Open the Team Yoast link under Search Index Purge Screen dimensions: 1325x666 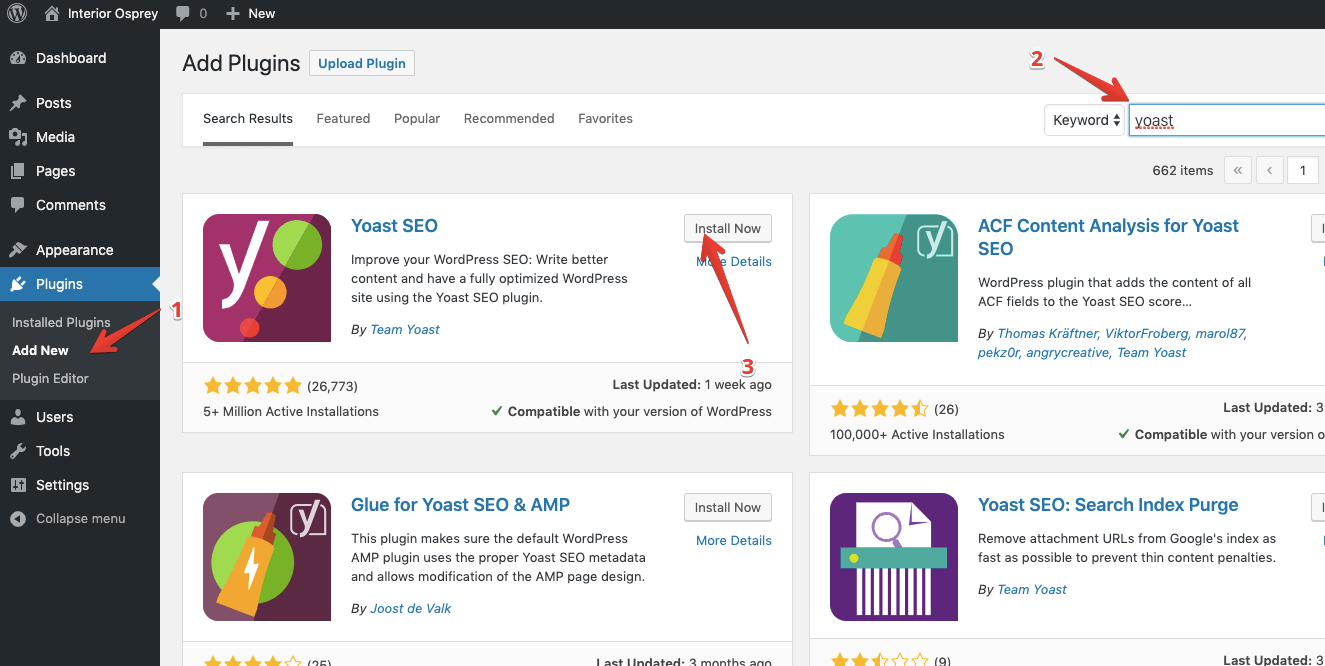point(1032,589)
